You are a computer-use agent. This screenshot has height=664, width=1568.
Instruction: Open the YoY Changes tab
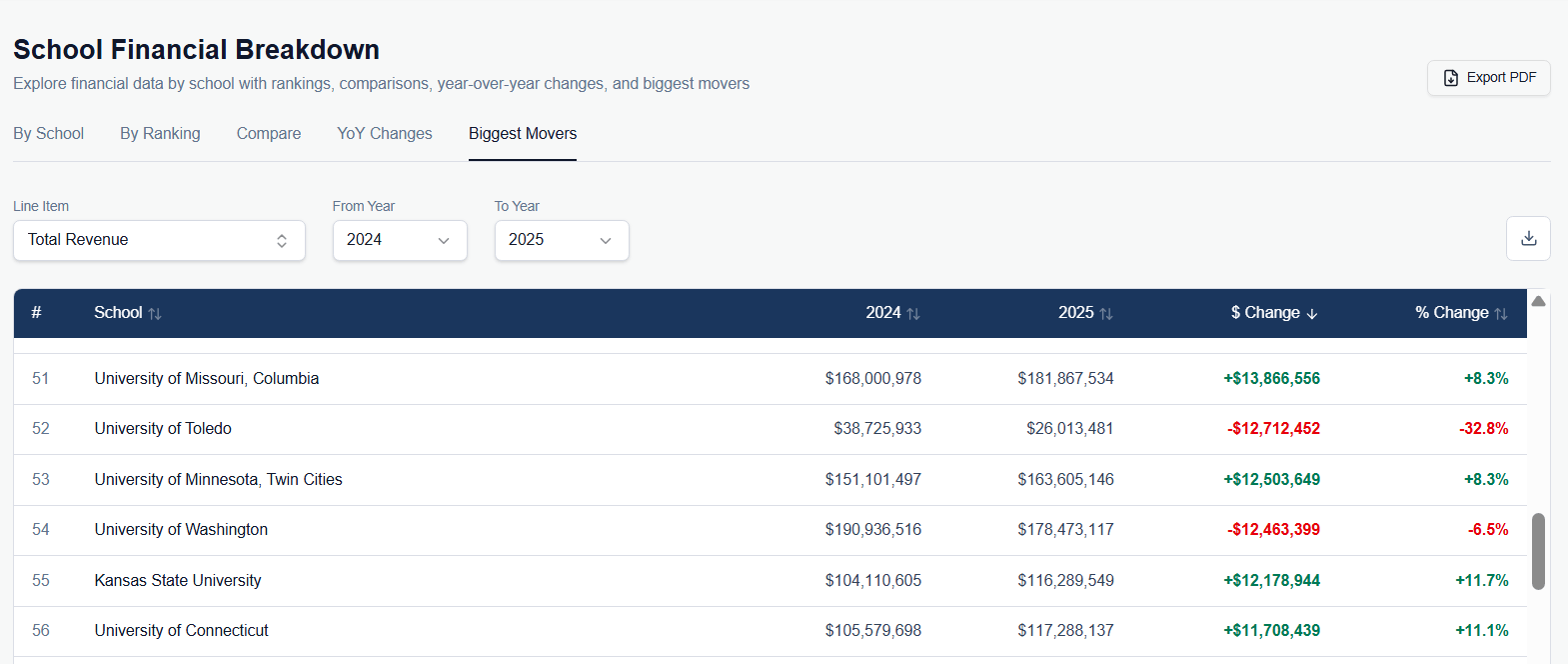[x=385, y=134]
